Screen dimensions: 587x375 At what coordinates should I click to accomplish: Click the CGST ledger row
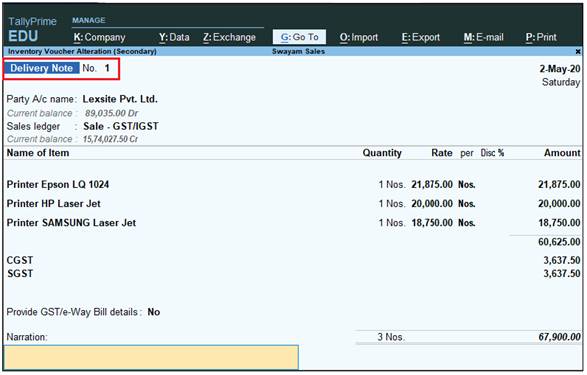pos(20,260)
